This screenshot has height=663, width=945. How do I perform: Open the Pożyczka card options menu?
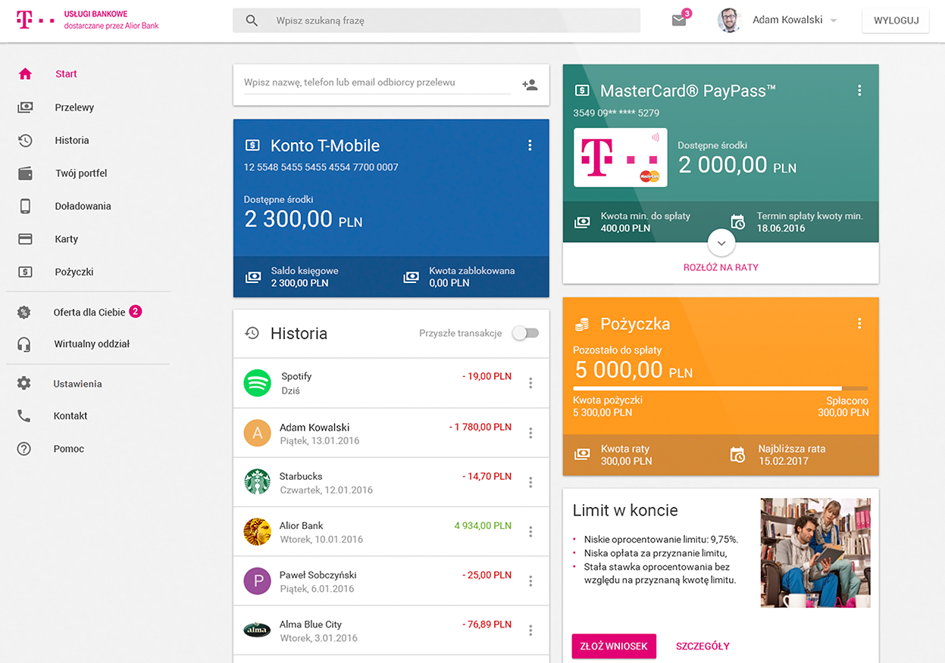[859, 324]
